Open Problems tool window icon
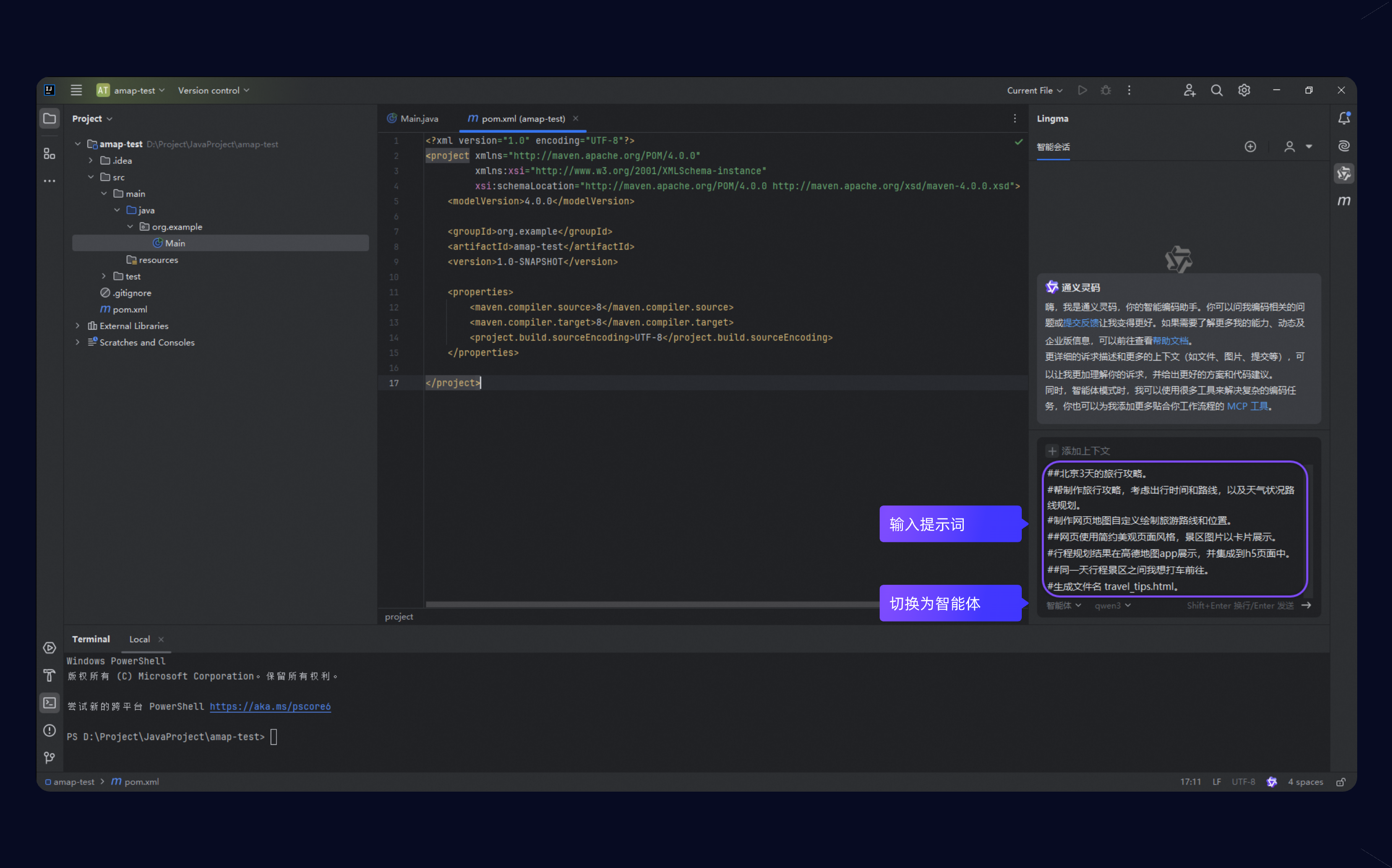1392x868 pixels. coord(49,730)
